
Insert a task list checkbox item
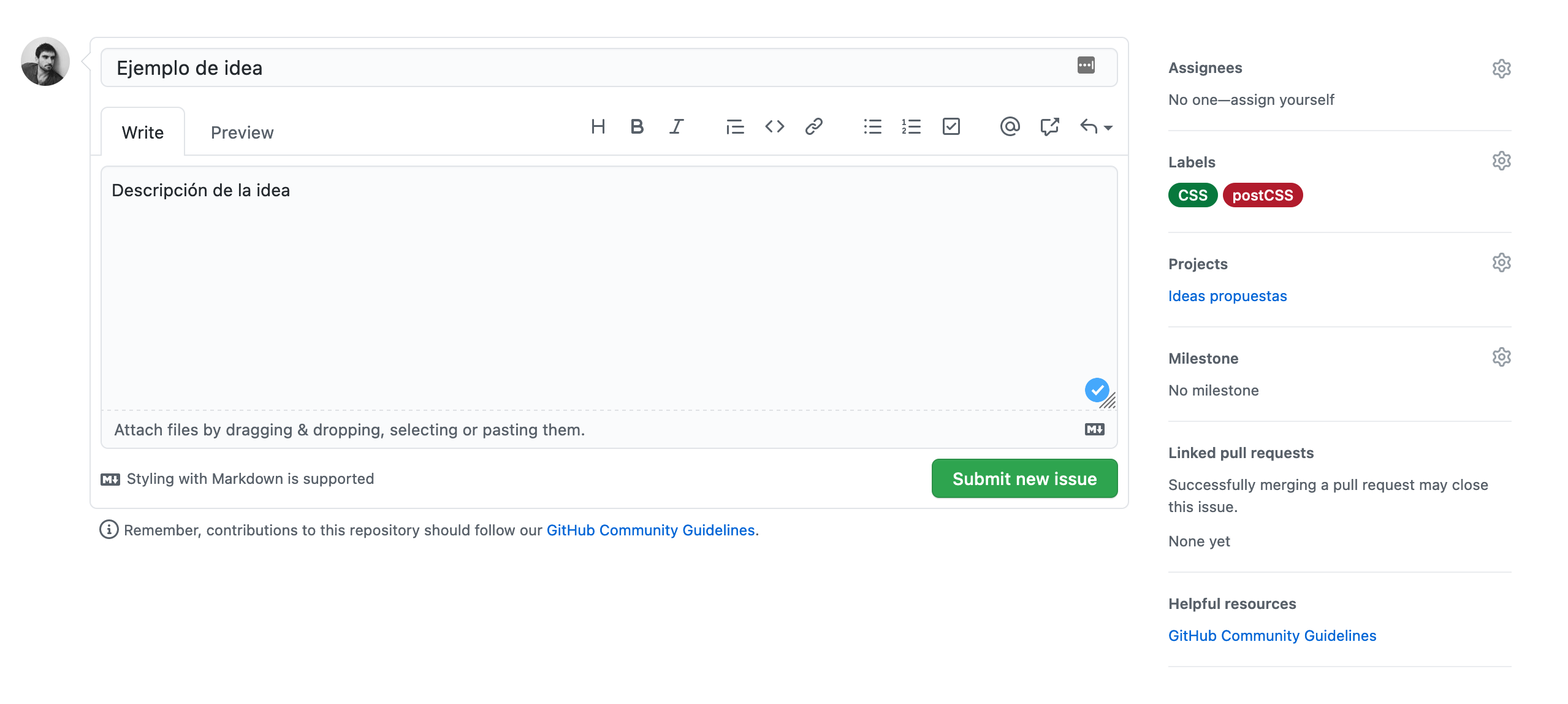click(951, 127)
